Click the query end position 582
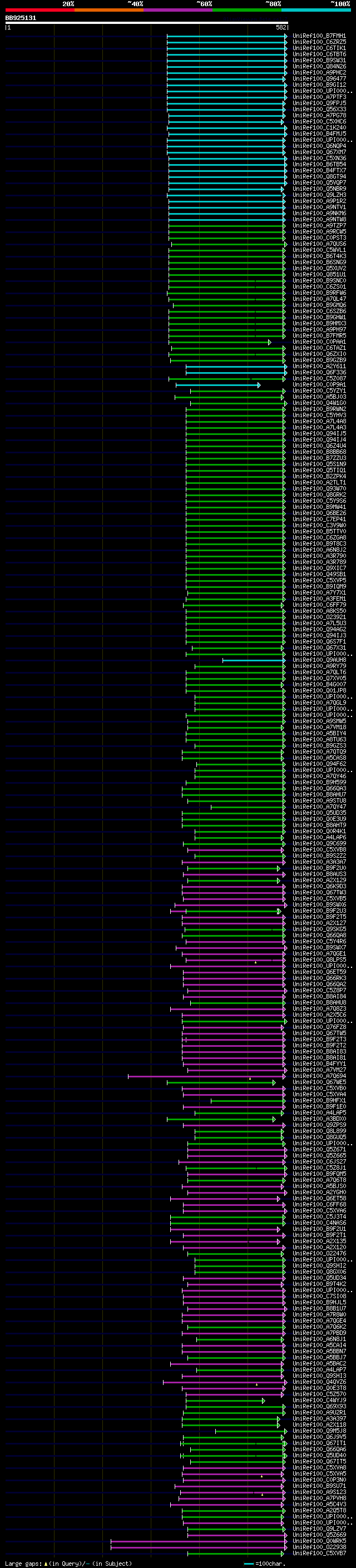356x1568 pixels. tap(281, 28)
